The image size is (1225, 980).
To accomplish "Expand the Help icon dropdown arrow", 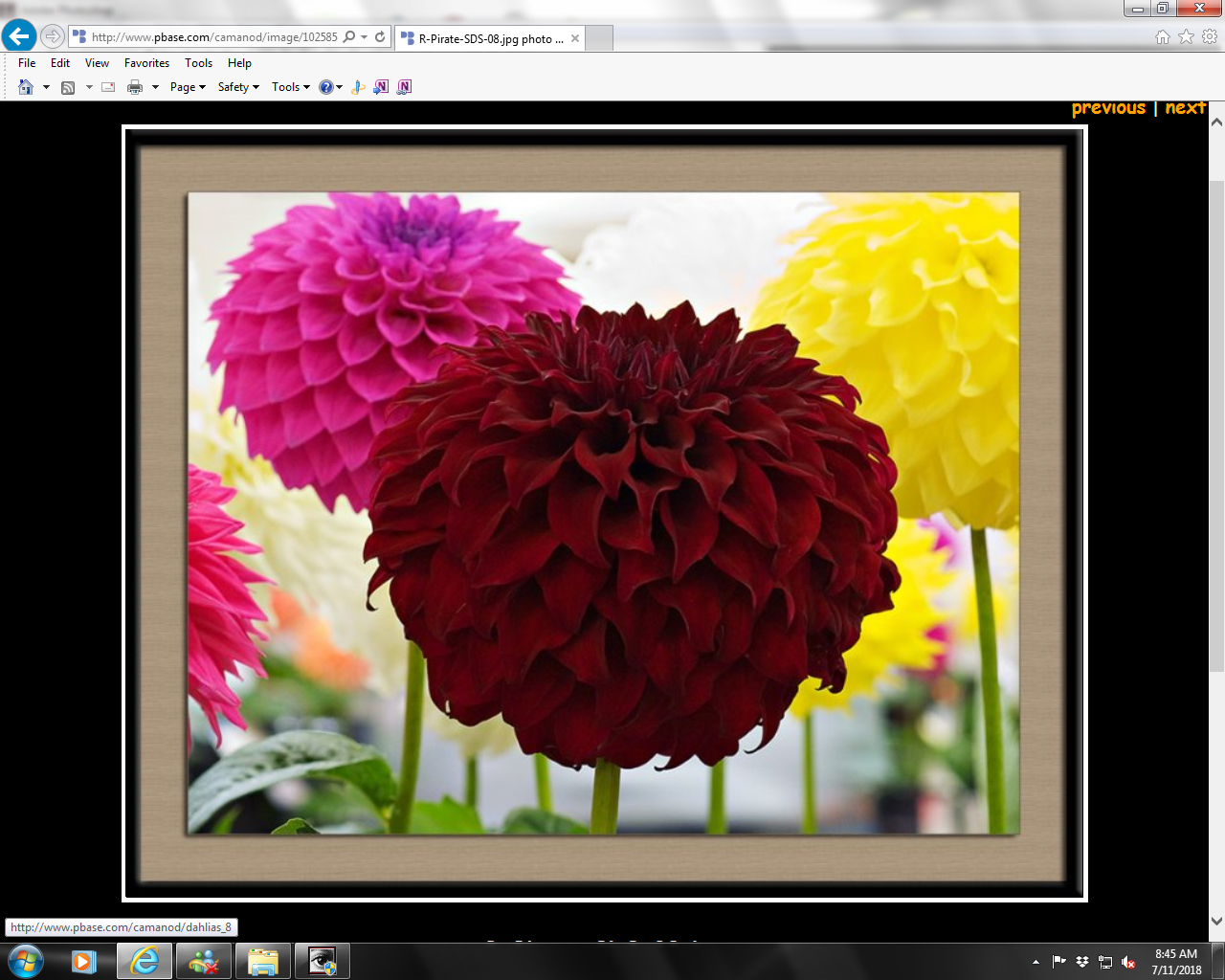I will [339, 87].
